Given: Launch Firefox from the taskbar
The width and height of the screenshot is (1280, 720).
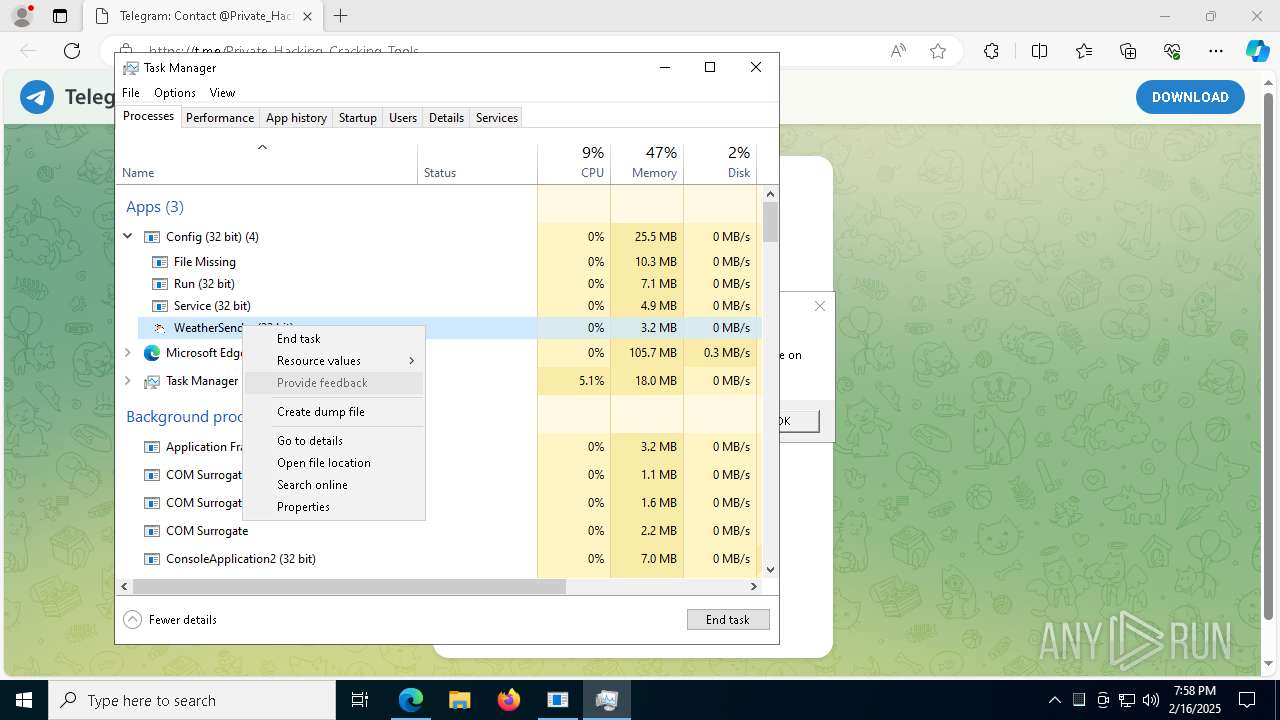Looking at the screenshot, I should point(508,700).
